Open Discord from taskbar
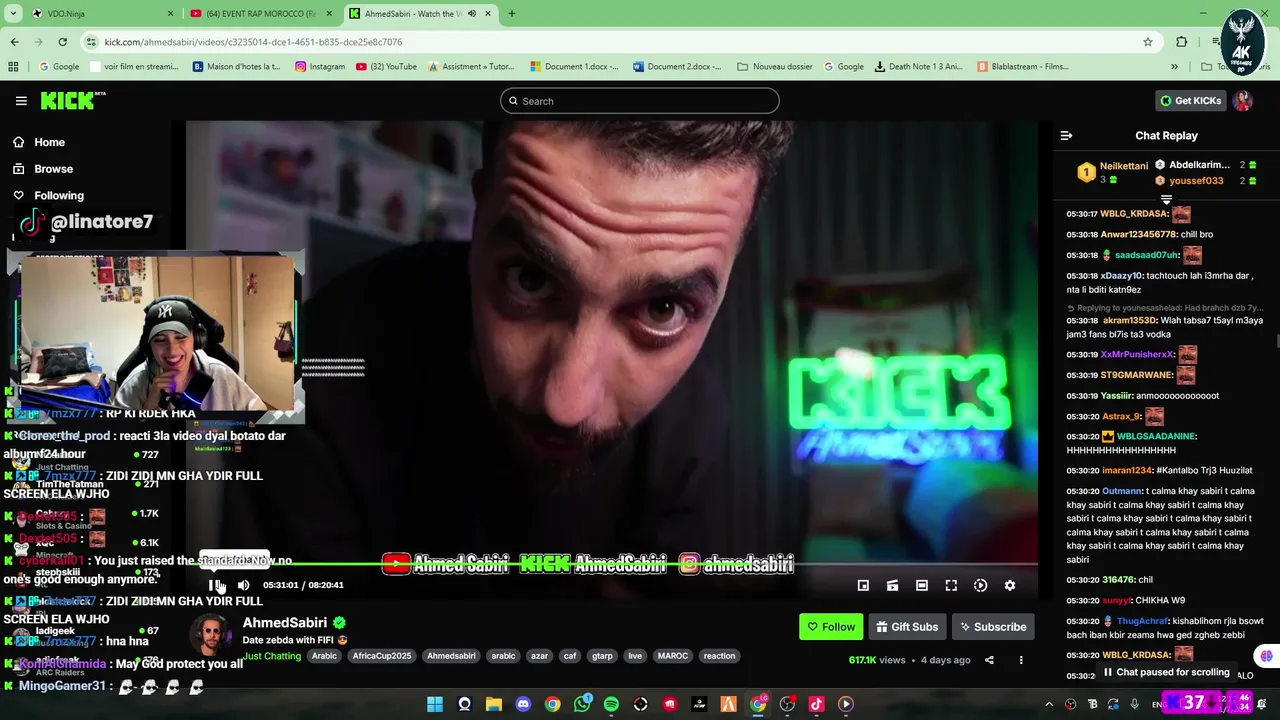1280x720 pixels. (x=523, y=704)
